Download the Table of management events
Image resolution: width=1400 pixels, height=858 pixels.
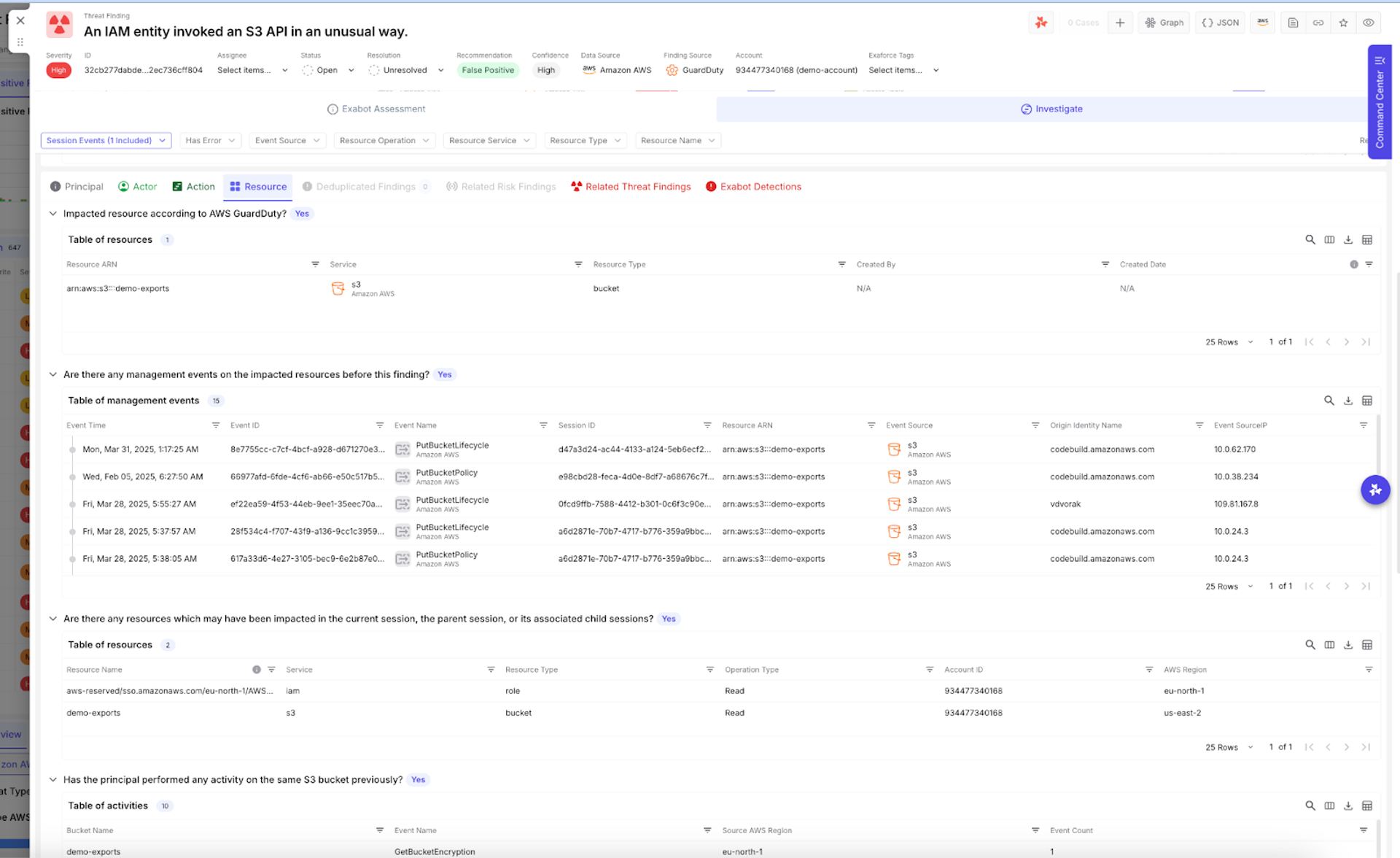click(x=1348, y=401)
